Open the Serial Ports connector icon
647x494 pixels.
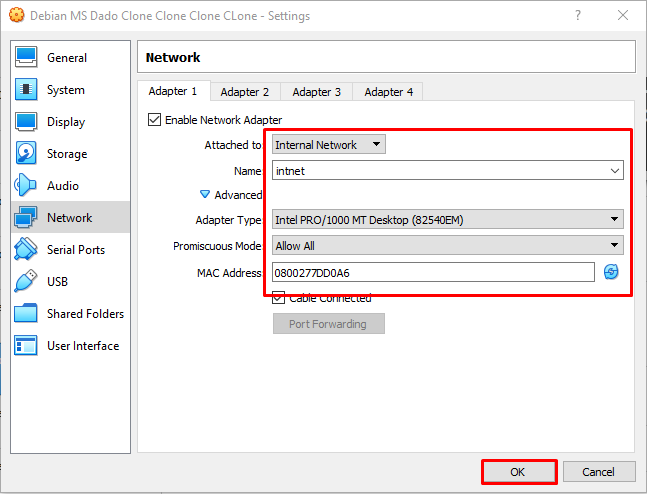pyautogui.click(x=26, y=249)
